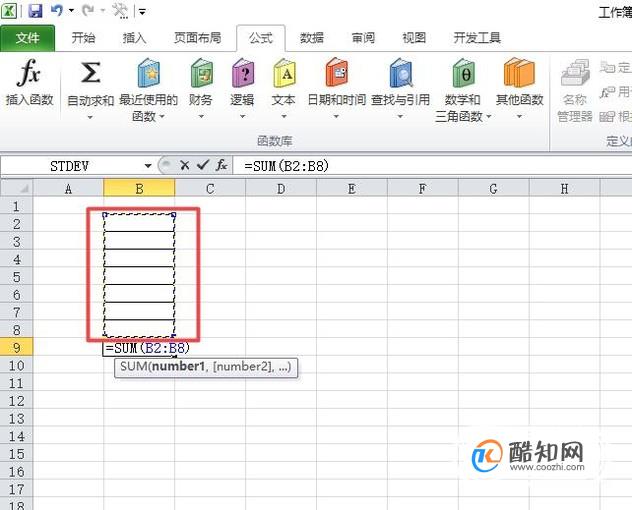The height and width of the screenshot is (510, 632).
Task: Cancel formula entry with the X button
Action: pyautogui.click(x=185, y=165)
